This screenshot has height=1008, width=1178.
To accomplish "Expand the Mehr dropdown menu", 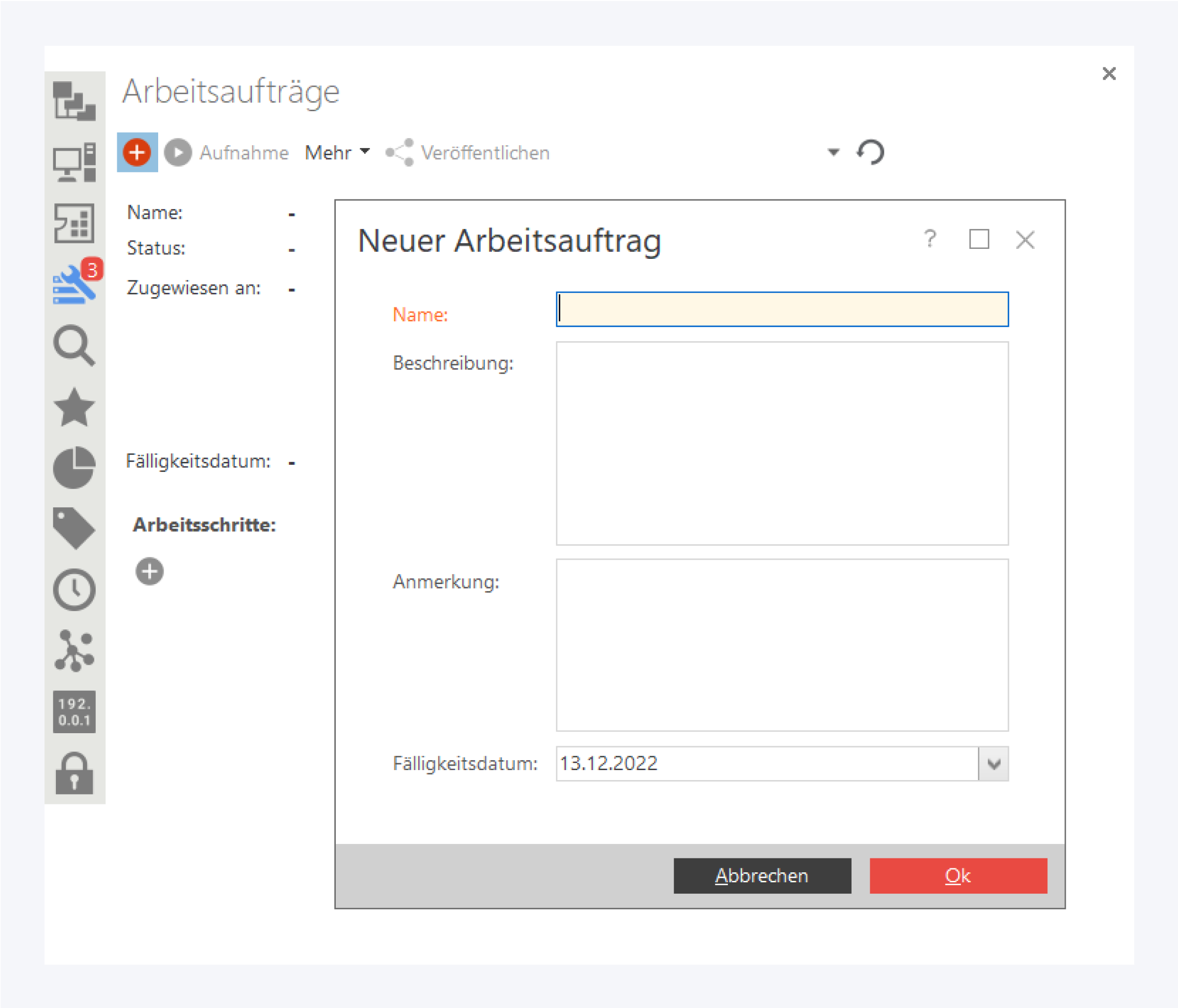I will 337,152.
